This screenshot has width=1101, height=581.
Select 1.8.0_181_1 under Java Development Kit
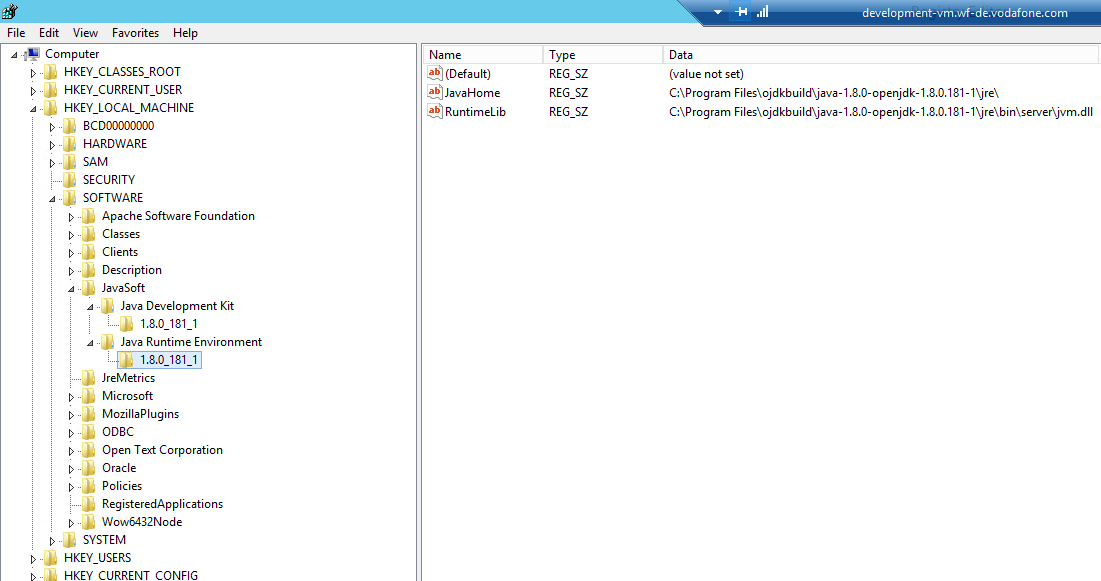pos(169,324)
